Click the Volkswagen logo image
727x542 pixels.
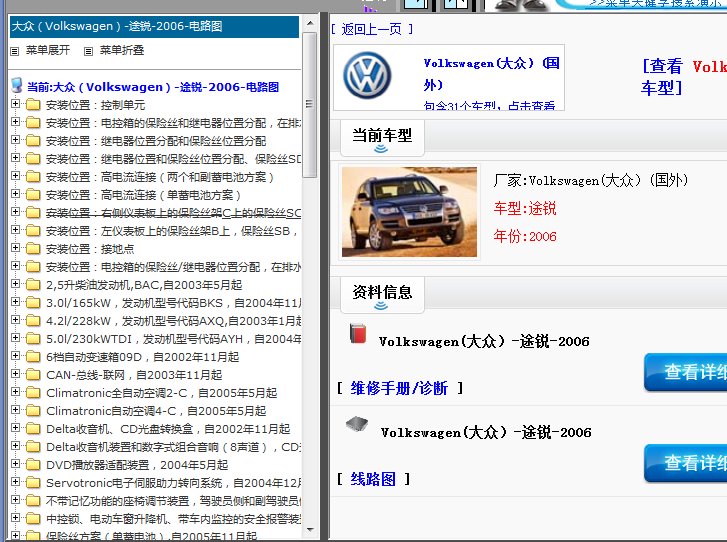(x=367, y=76)
